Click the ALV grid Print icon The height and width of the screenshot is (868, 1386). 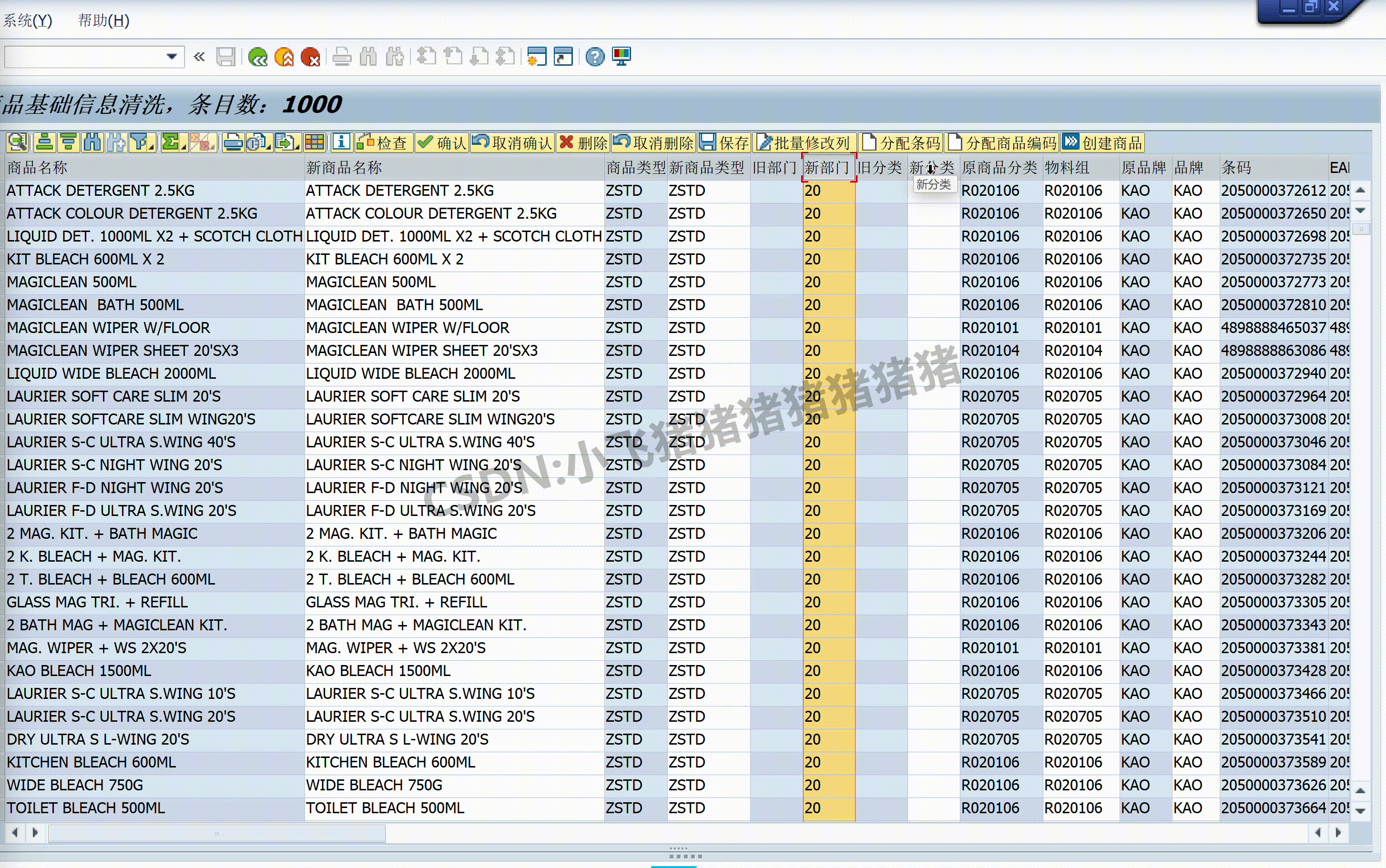pyautogui.click(x=233, y=142)
